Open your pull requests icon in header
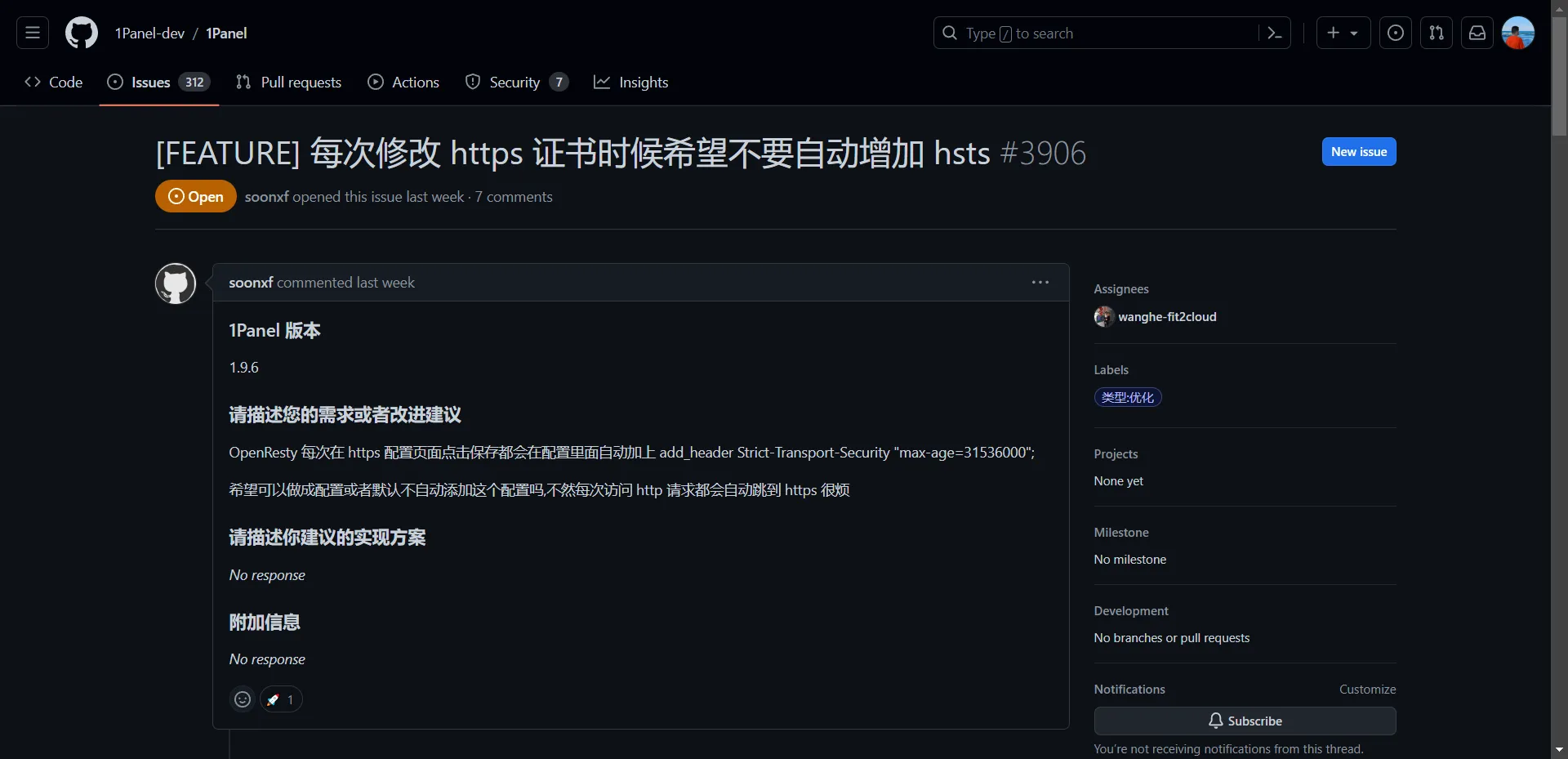The height and width of the screenshot is (759, 1568). (1437, 33)
